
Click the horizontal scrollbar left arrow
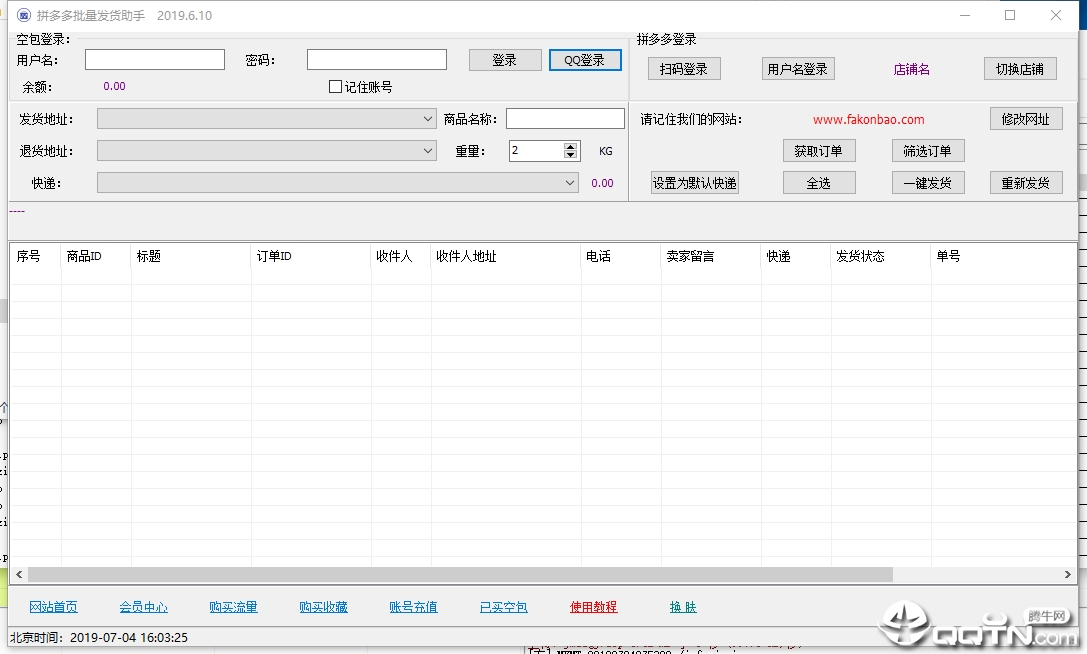[x=19, y=574]
